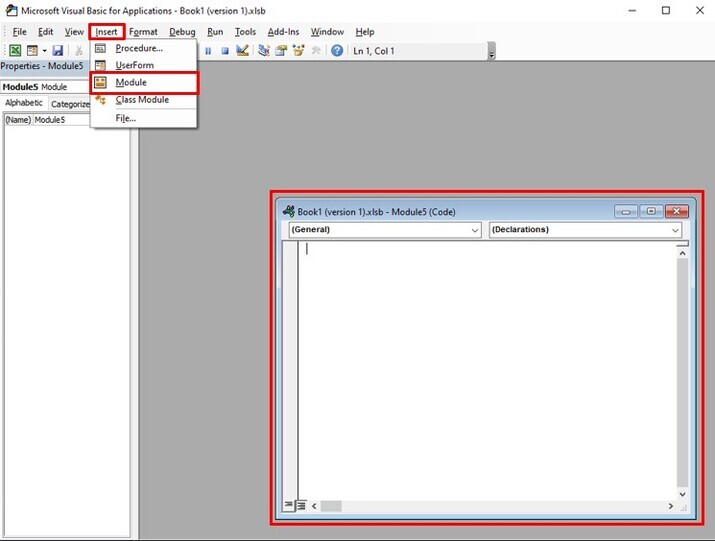The width and height of the screenshot is (715, 541).
Task: Open the Tools menu
Action: coord(245,32)
